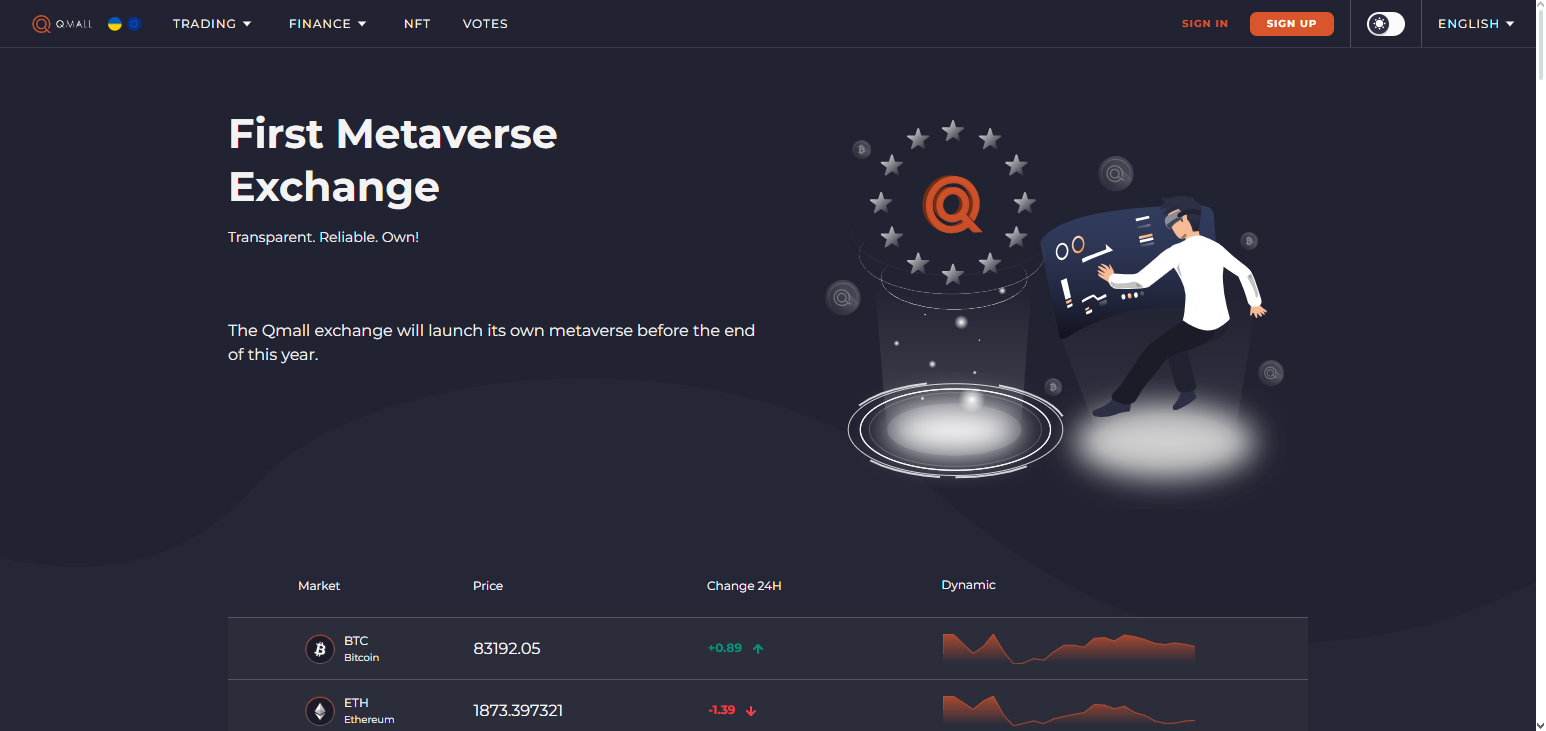Click the First Metaverse Exchange heading
The width and height of the screenshot is (1546, 731).
(393, 160)
